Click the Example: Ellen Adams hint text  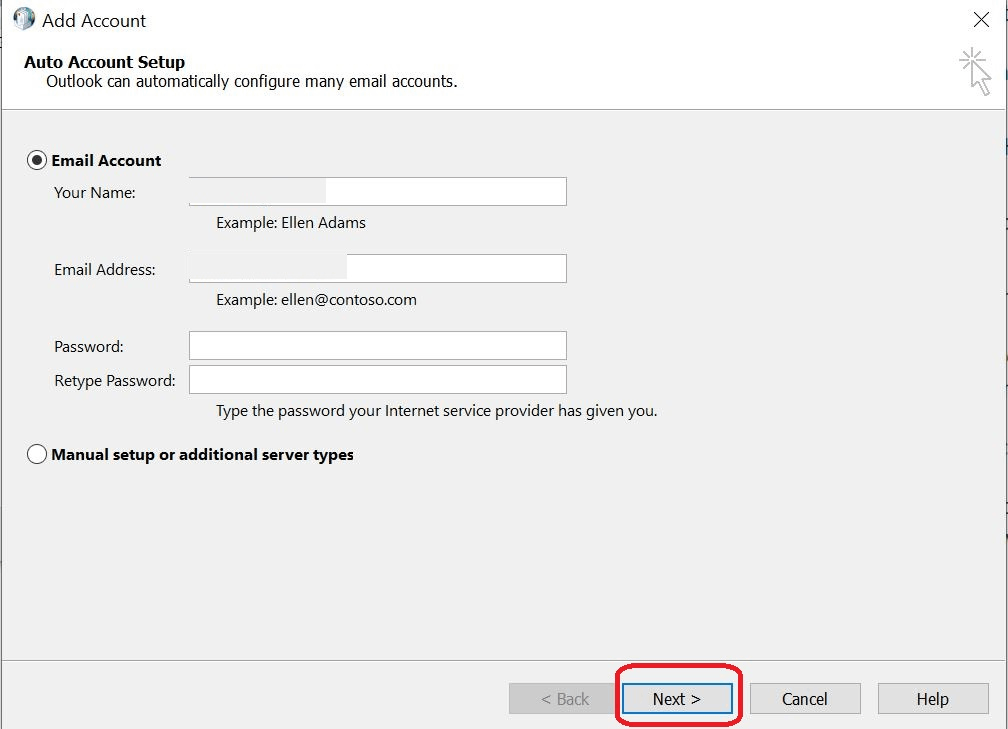(290, 222)
